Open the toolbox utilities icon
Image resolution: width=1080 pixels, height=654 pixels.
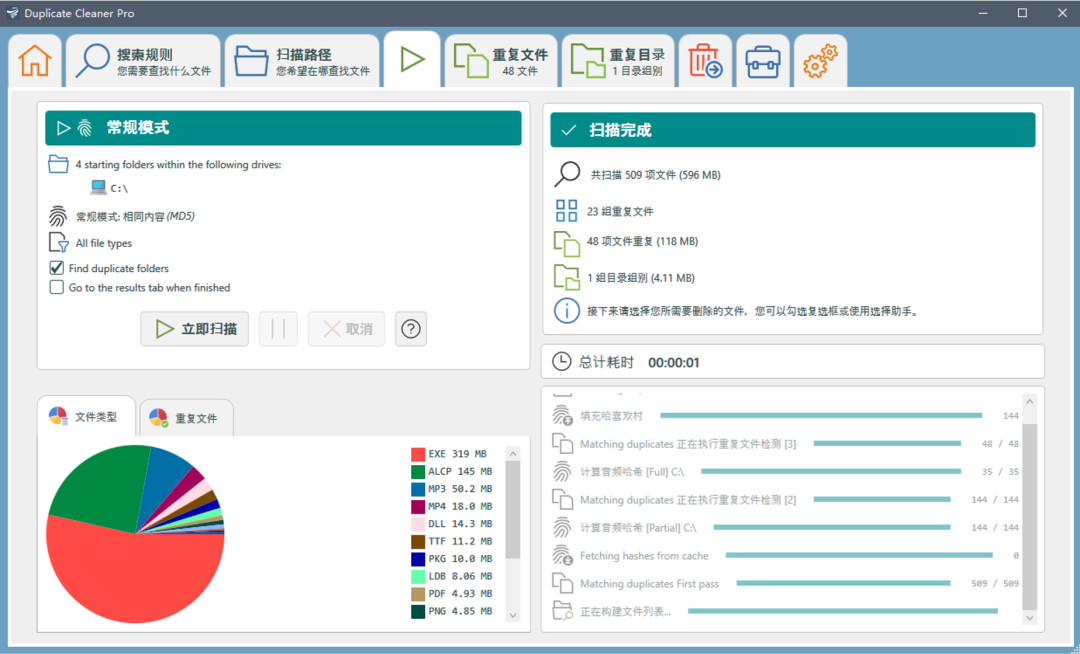(762, 60)
